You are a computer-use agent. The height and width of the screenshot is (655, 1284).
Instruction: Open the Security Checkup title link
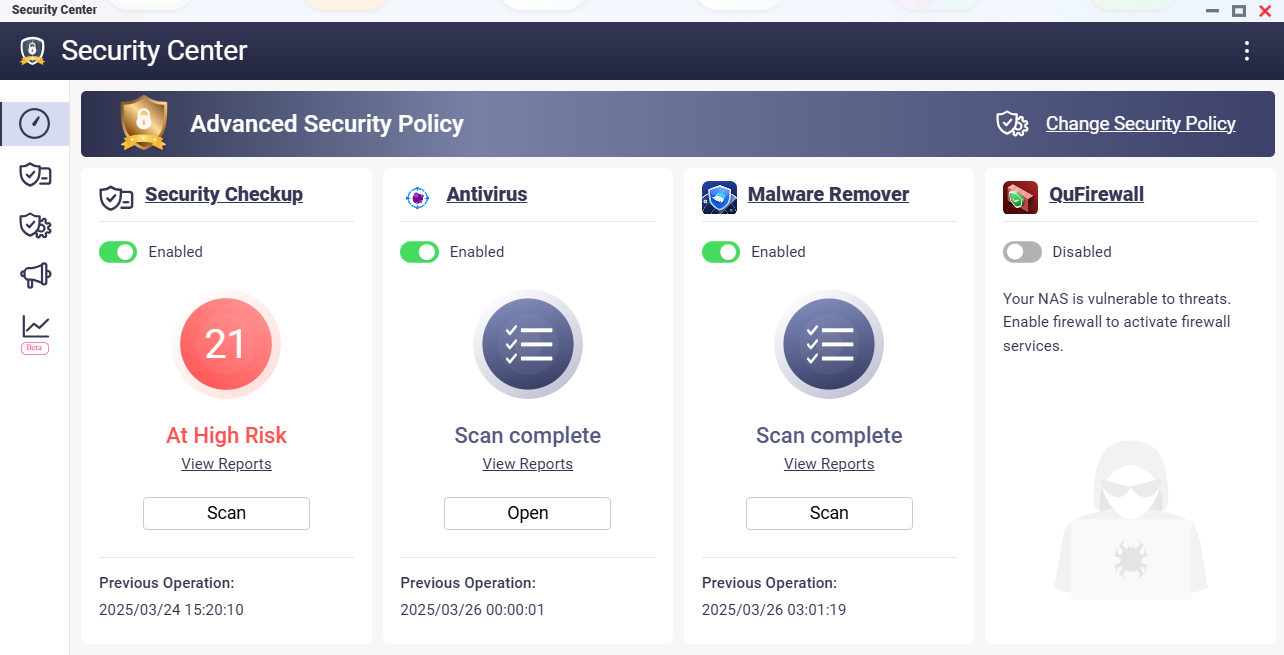click(224, 194)
